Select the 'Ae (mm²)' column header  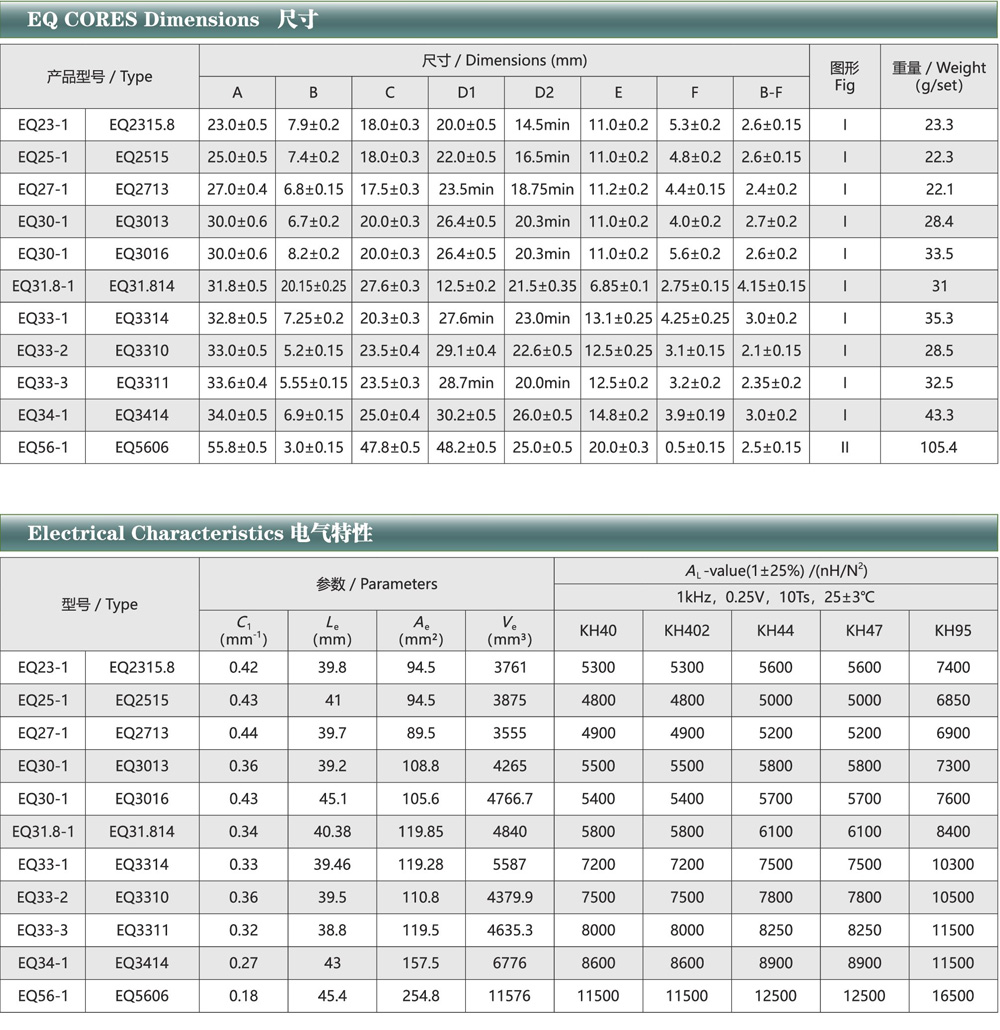(421, 631)
